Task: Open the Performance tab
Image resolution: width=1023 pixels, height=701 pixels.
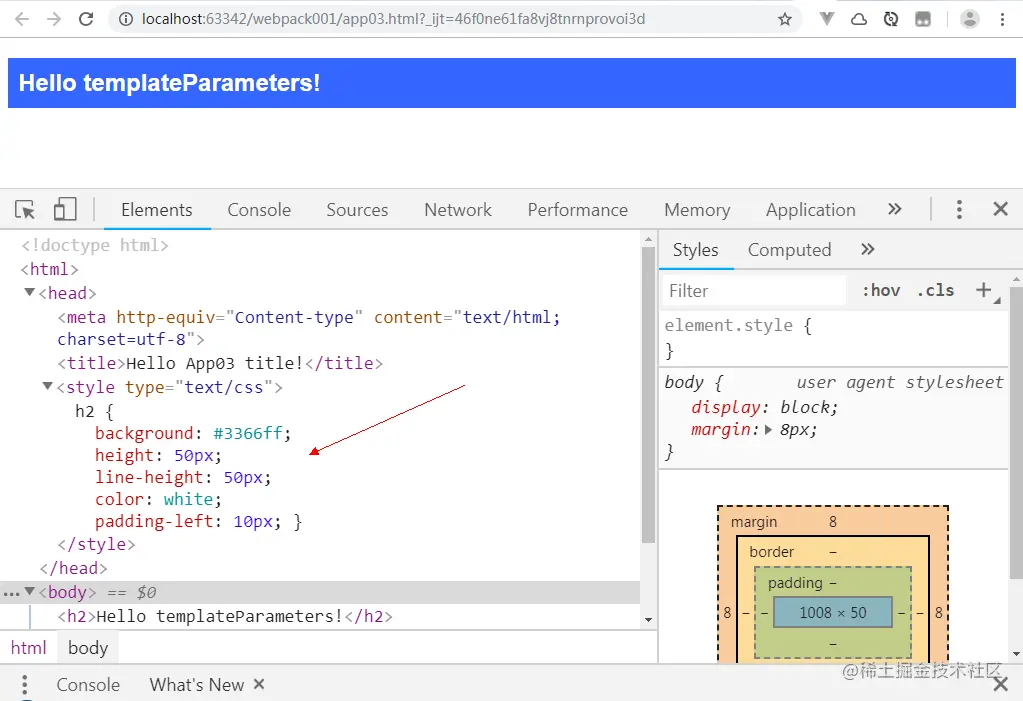Action: 577,210
